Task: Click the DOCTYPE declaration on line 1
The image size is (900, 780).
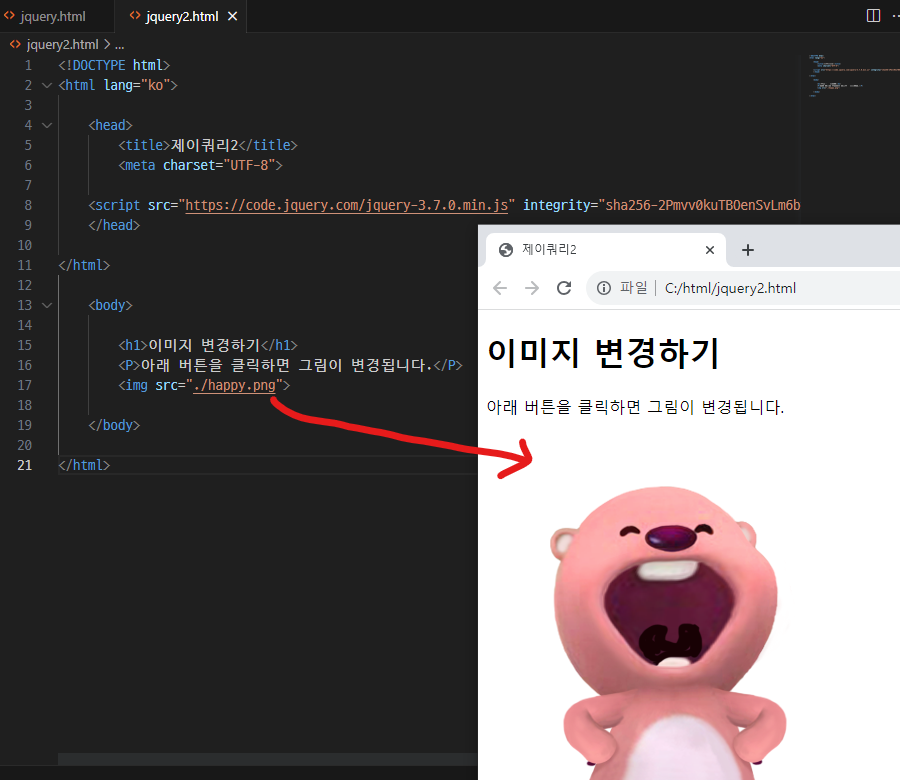Action: (114, 65)
